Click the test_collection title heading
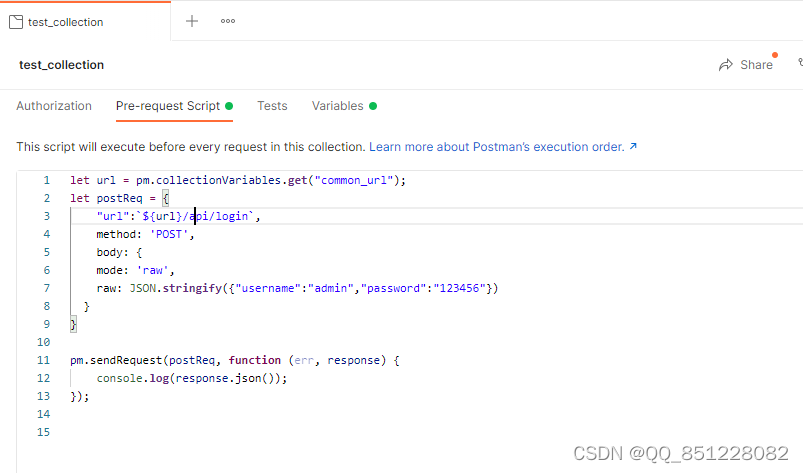Screen dimensions: 803x473 point(61,65)
